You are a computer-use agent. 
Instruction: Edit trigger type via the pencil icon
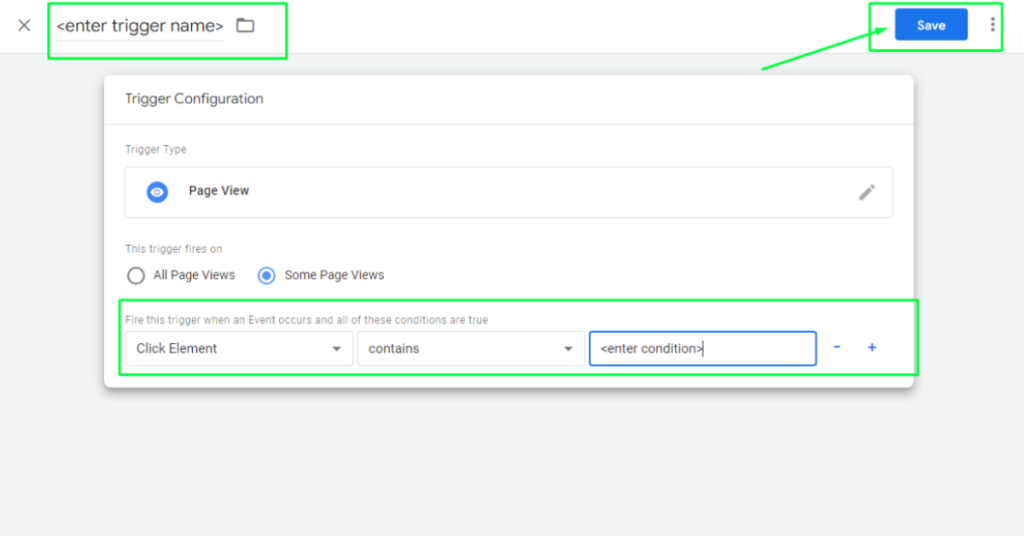(x=867, y=192)
